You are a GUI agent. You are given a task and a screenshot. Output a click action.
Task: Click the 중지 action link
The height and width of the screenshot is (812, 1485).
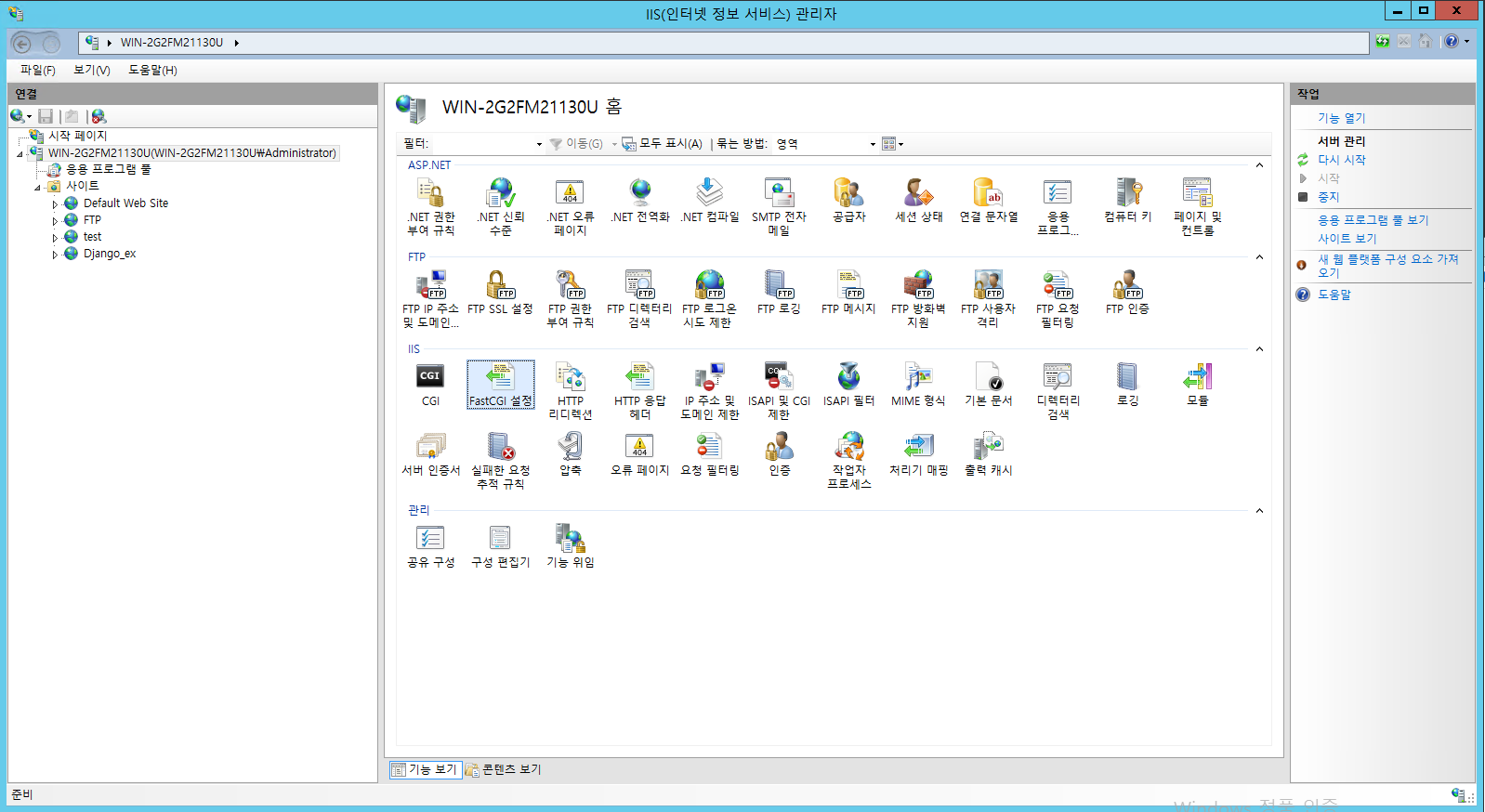pos(1329,197)
